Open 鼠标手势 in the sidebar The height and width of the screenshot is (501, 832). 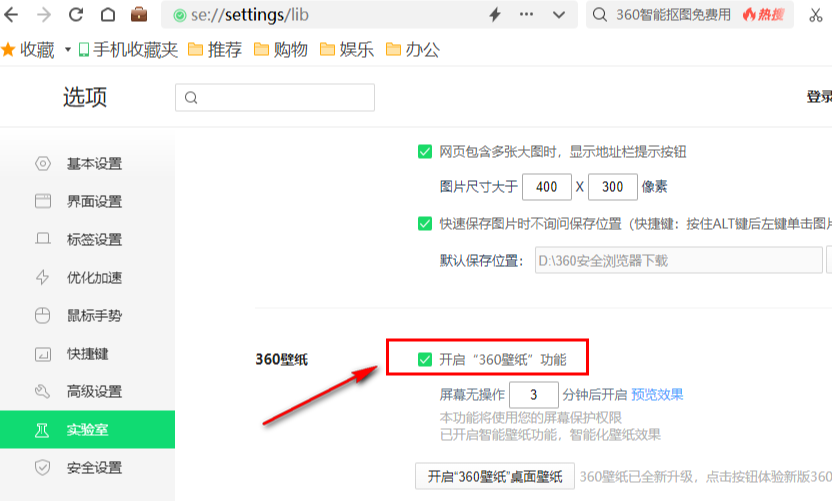[x=88, y=316]
